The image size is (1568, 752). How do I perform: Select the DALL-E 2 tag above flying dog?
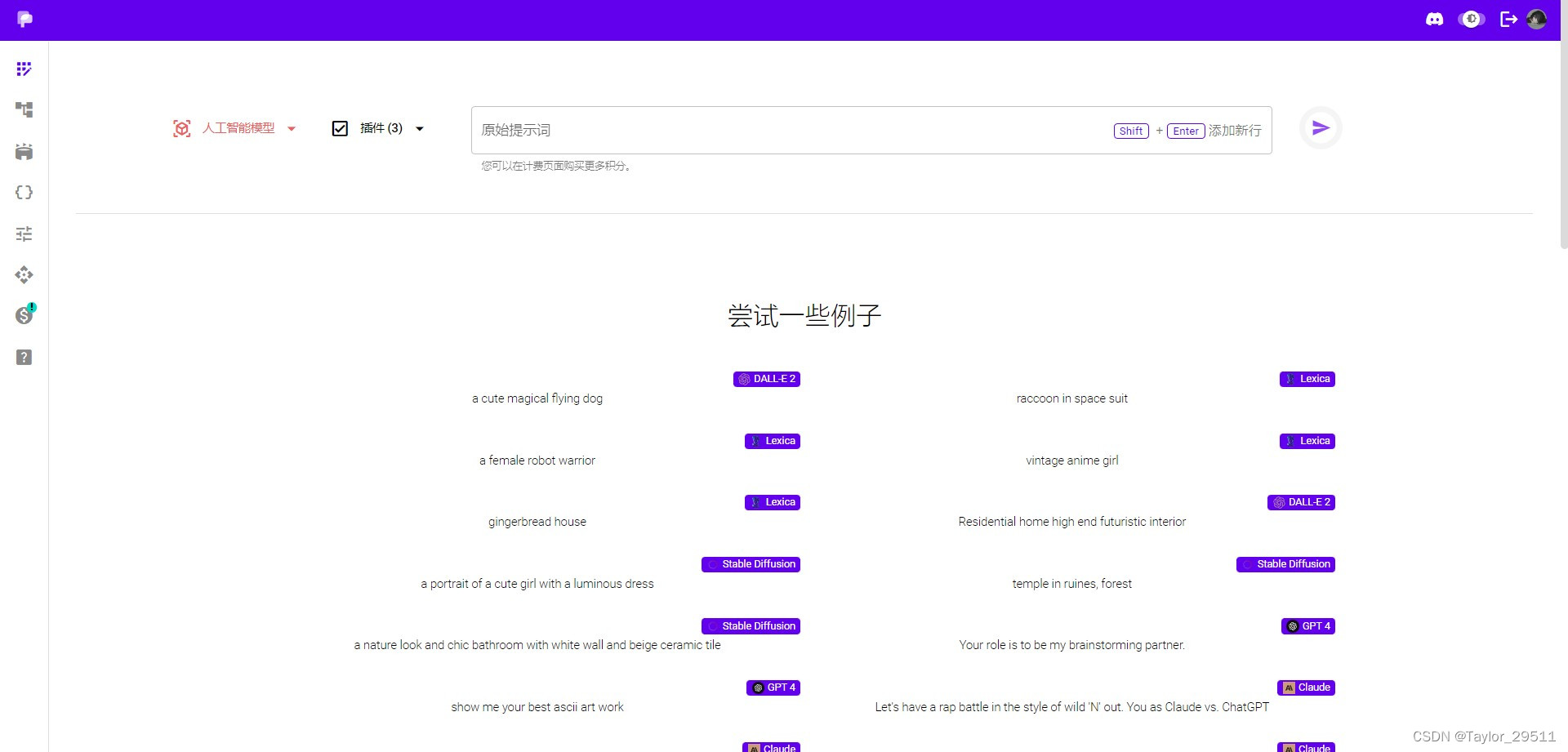[767, 379]
